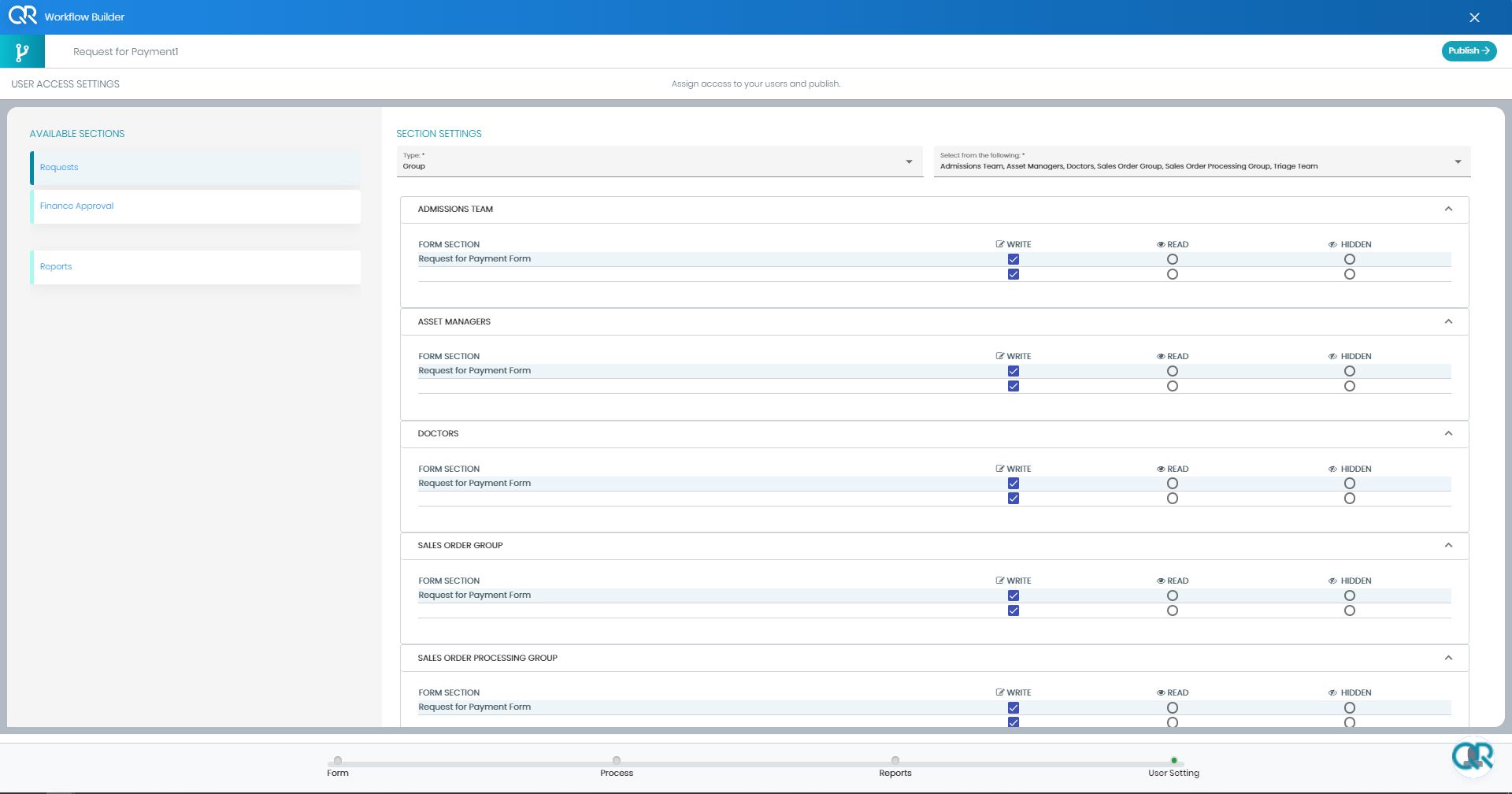Uncheck Write for Sales Order Processing Group payment form
Screen dimensions: 1512x794
pyautogui.click(x=1014, y=708)
